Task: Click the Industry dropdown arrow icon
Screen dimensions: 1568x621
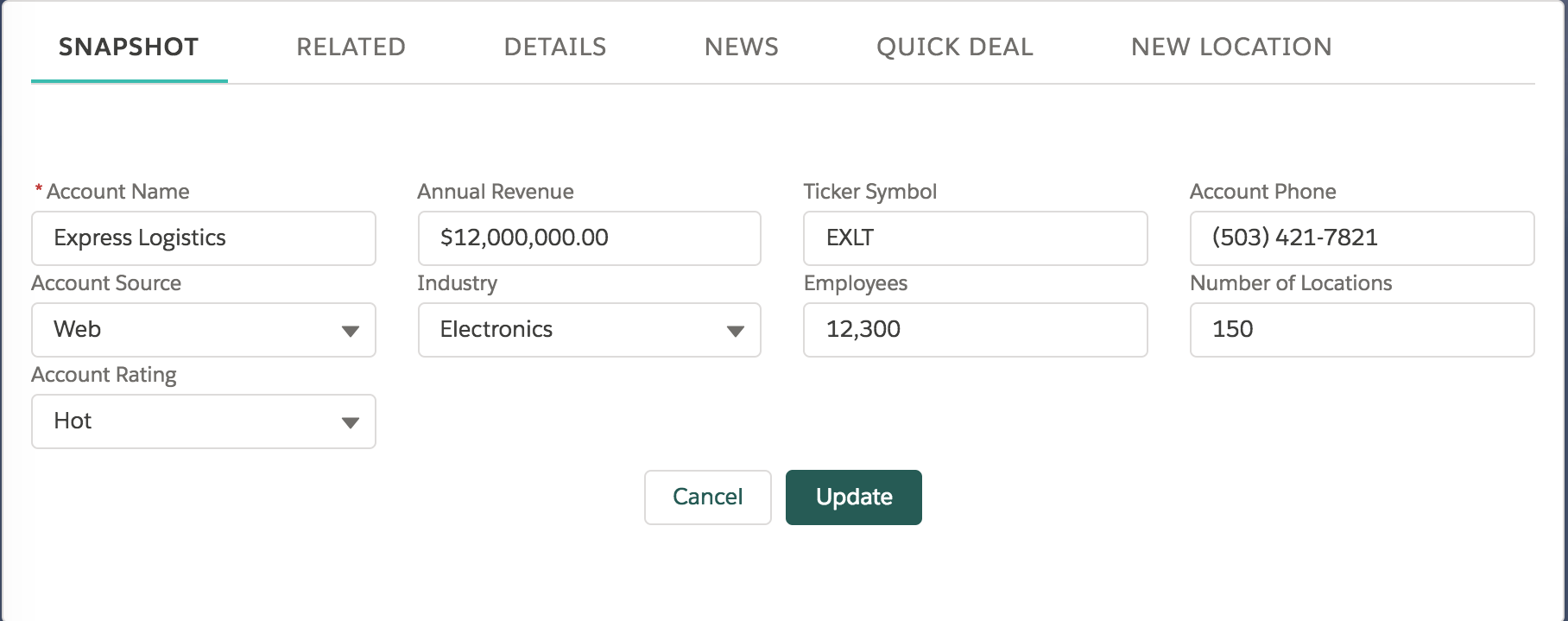Action: point(735,331)
